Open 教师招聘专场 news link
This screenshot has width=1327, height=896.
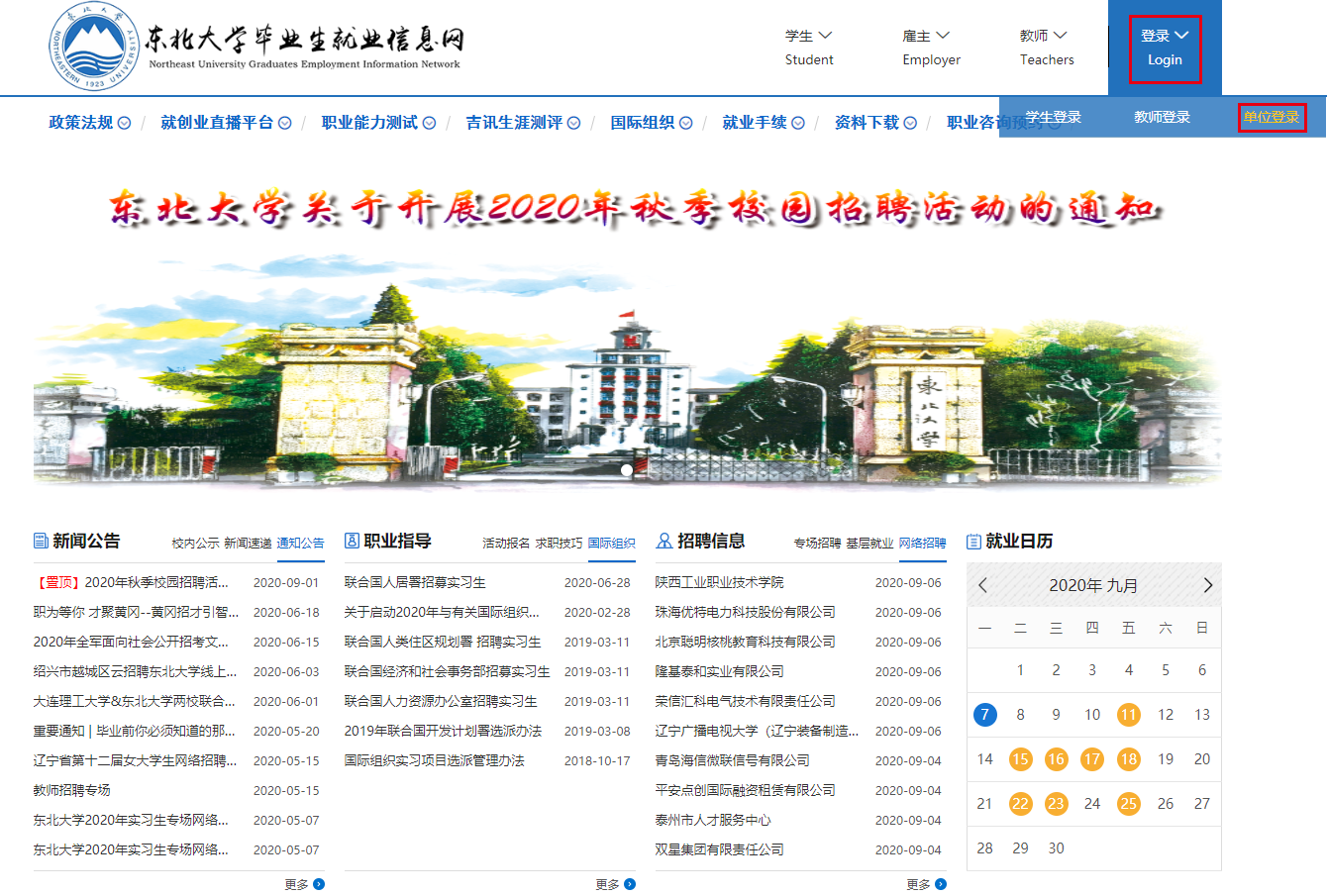pos(71,790)
